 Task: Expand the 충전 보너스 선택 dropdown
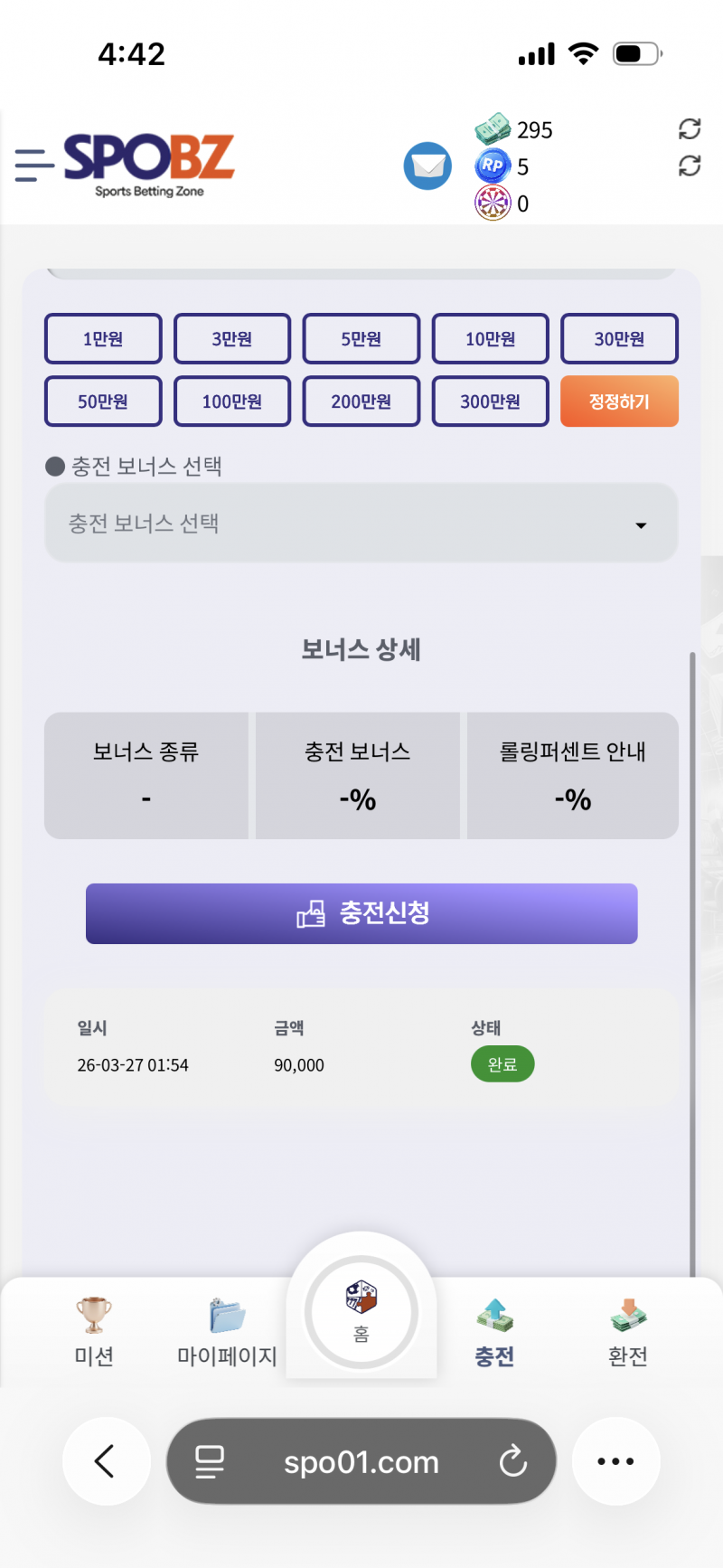pos(361,524)
